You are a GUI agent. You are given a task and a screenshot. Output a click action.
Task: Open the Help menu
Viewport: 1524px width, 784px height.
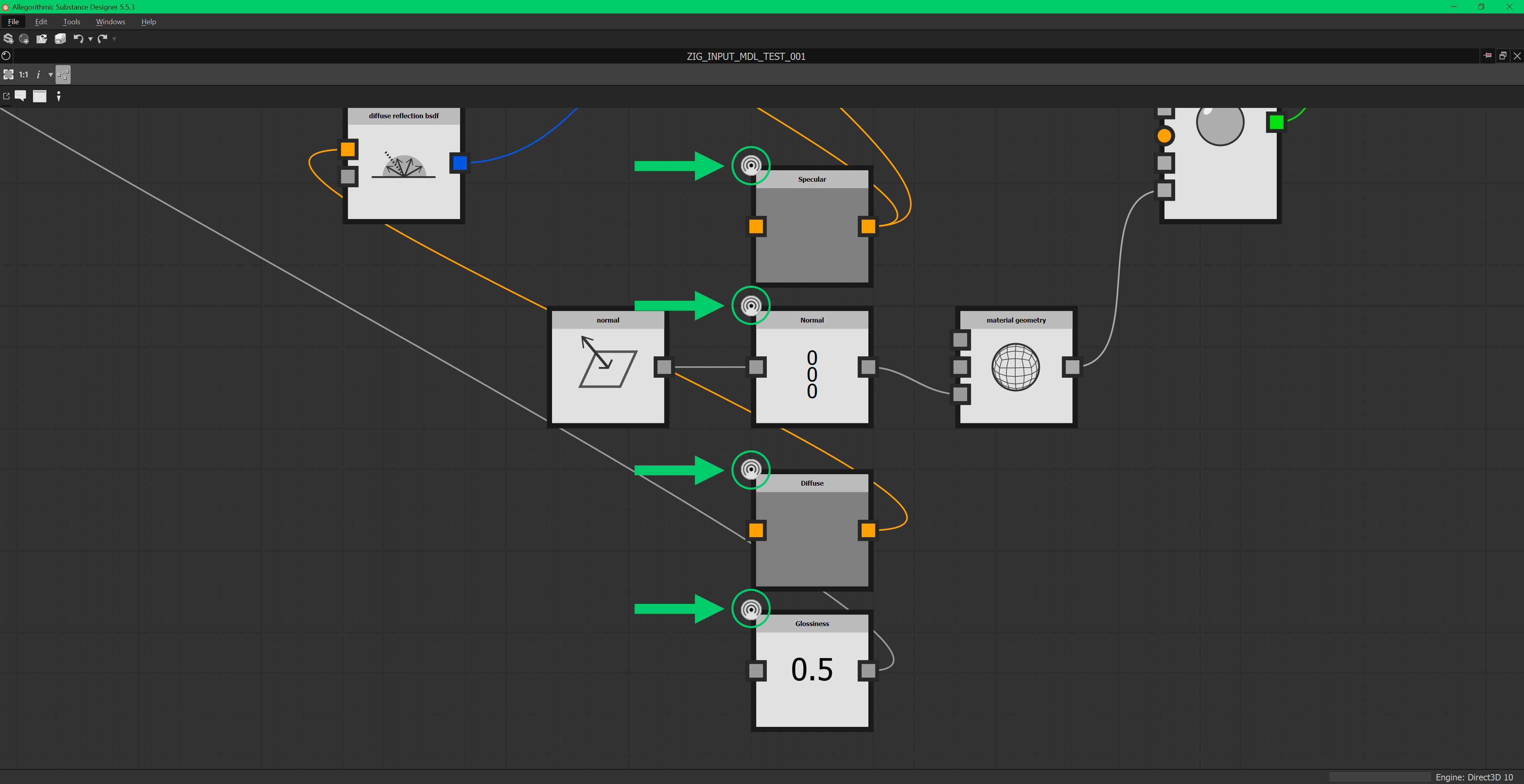148,22
